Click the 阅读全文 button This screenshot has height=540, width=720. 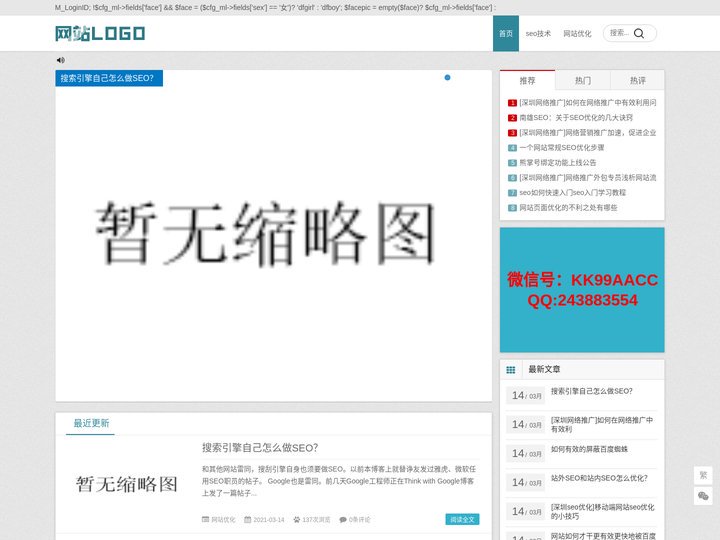coord(462,519)
